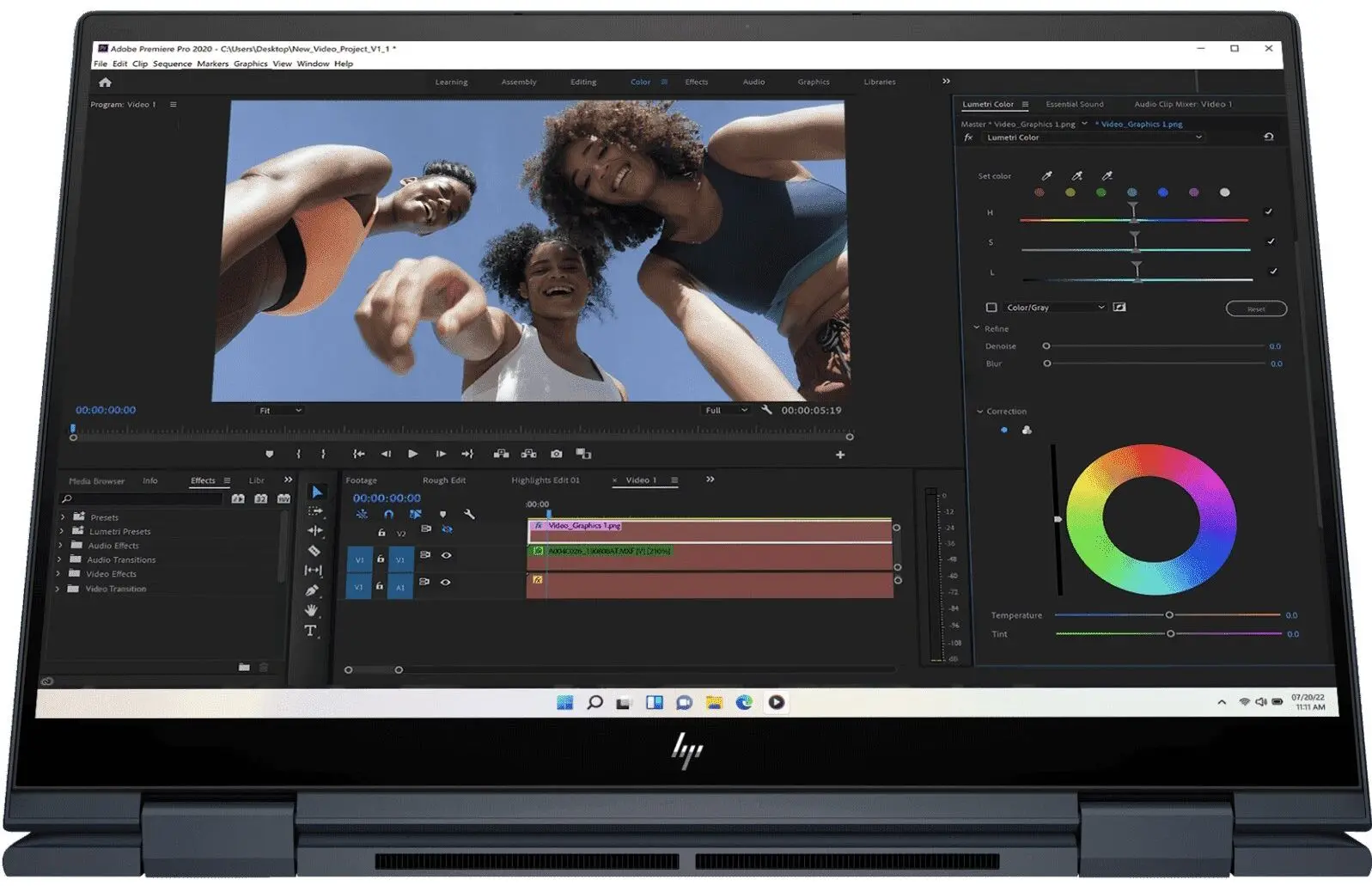Enable the Color/Gray checkbox
This screenshot has height=886, width=1372.
pyautogui.click(x=991, y=308)
